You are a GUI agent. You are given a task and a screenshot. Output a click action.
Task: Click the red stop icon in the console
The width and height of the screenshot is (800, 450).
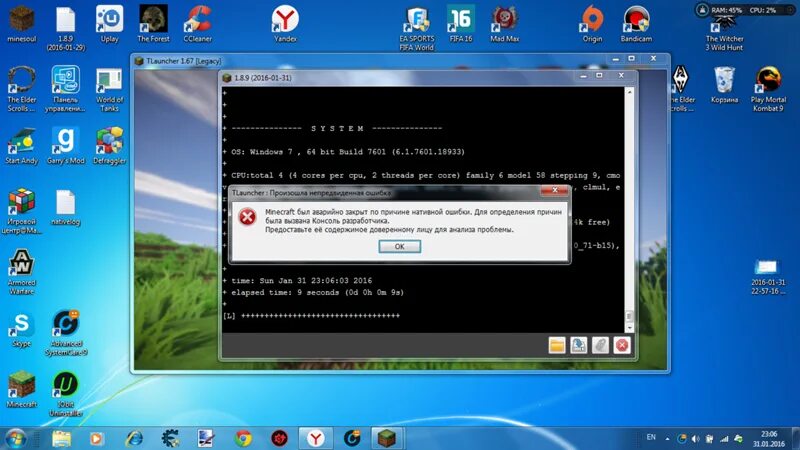[x=622, y=345]
